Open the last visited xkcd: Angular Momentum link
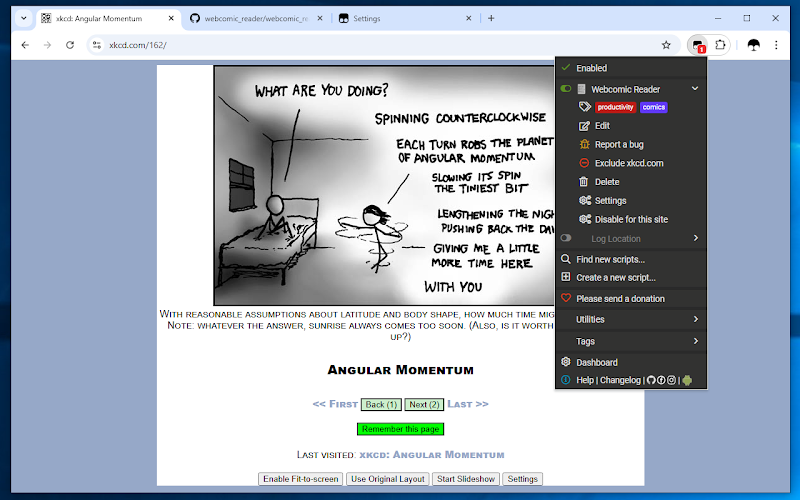This screenshot has width=800, height=500. tap(432, 455)
